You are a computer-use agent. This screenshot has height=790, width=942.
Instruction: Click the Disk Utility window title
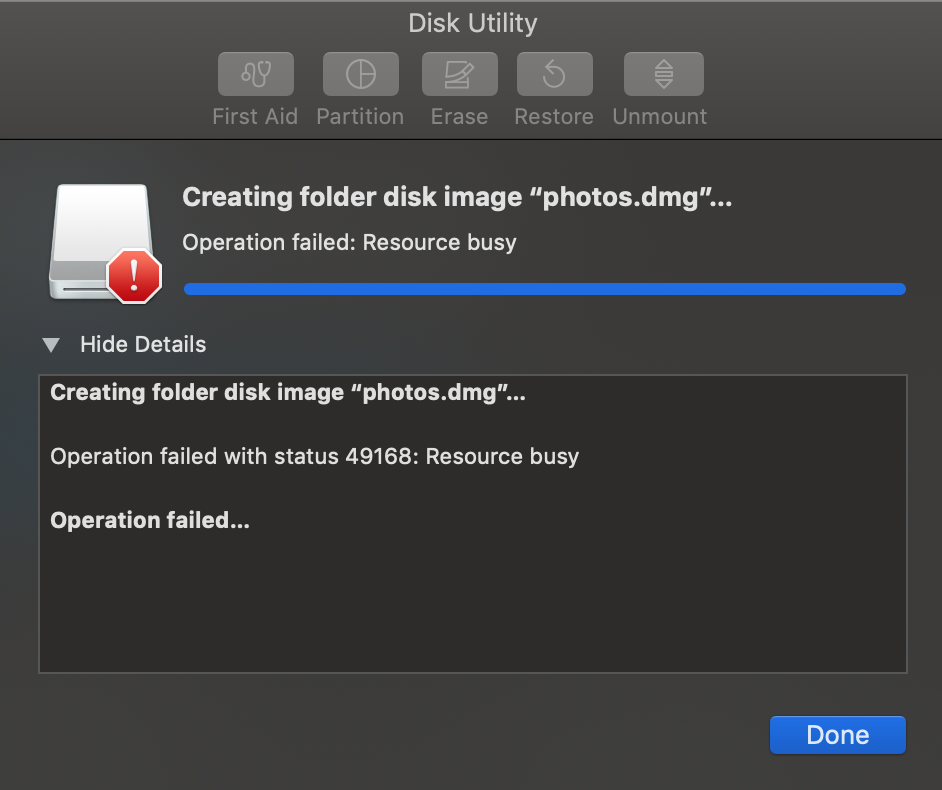click(x=473, y=23)
